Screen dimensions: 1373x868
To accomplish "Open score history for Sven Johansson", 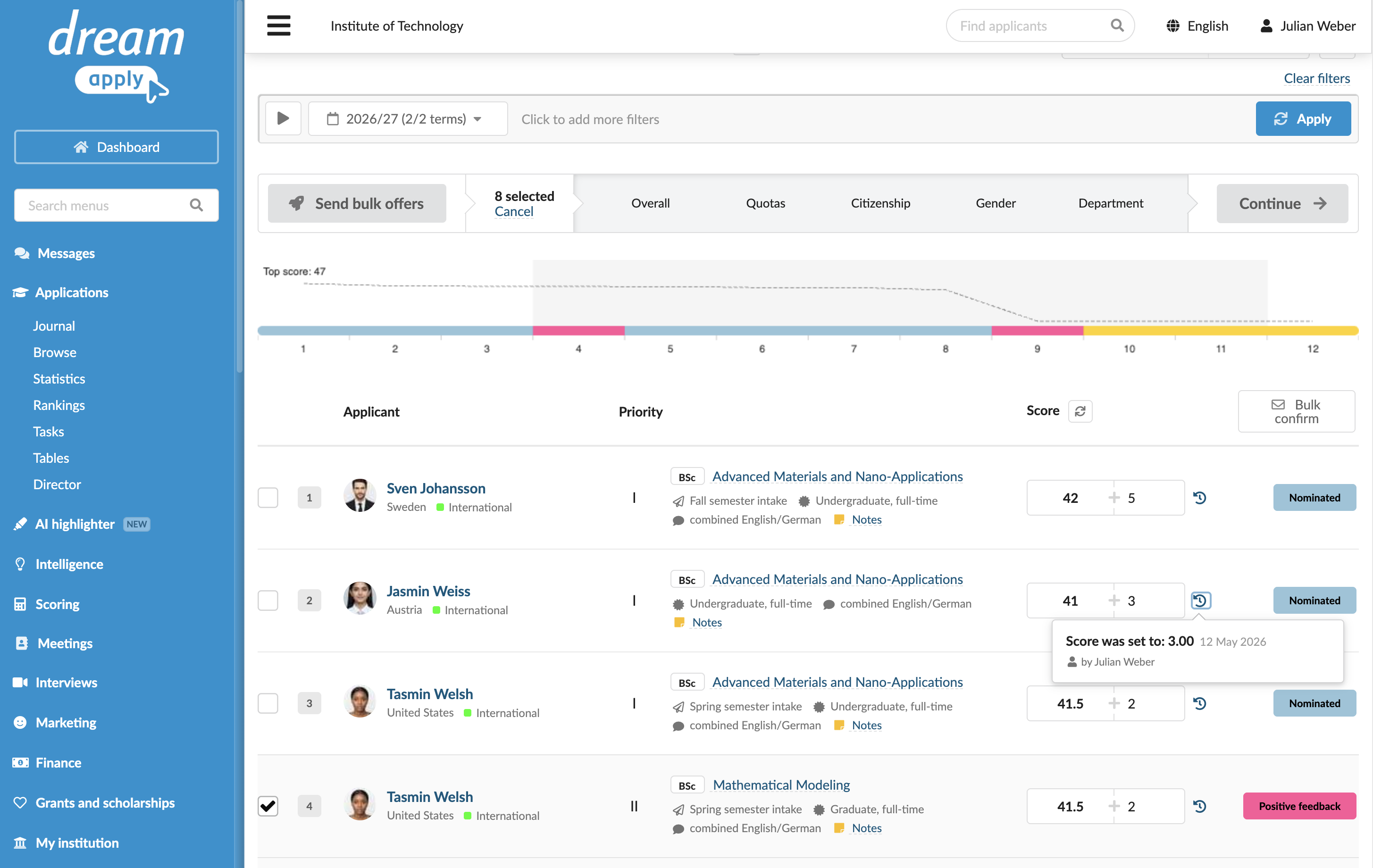I will [1200, 498].
